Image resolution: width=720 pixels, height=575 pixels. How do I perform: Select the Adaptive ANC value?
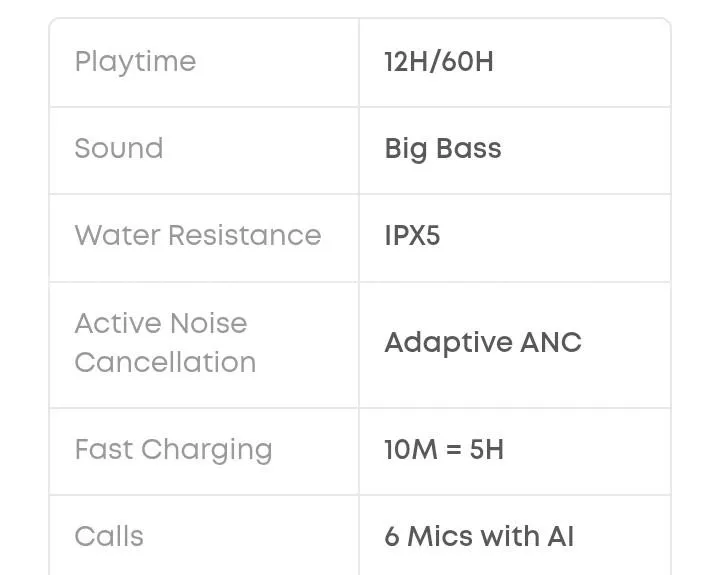click(x=483, y=342)
